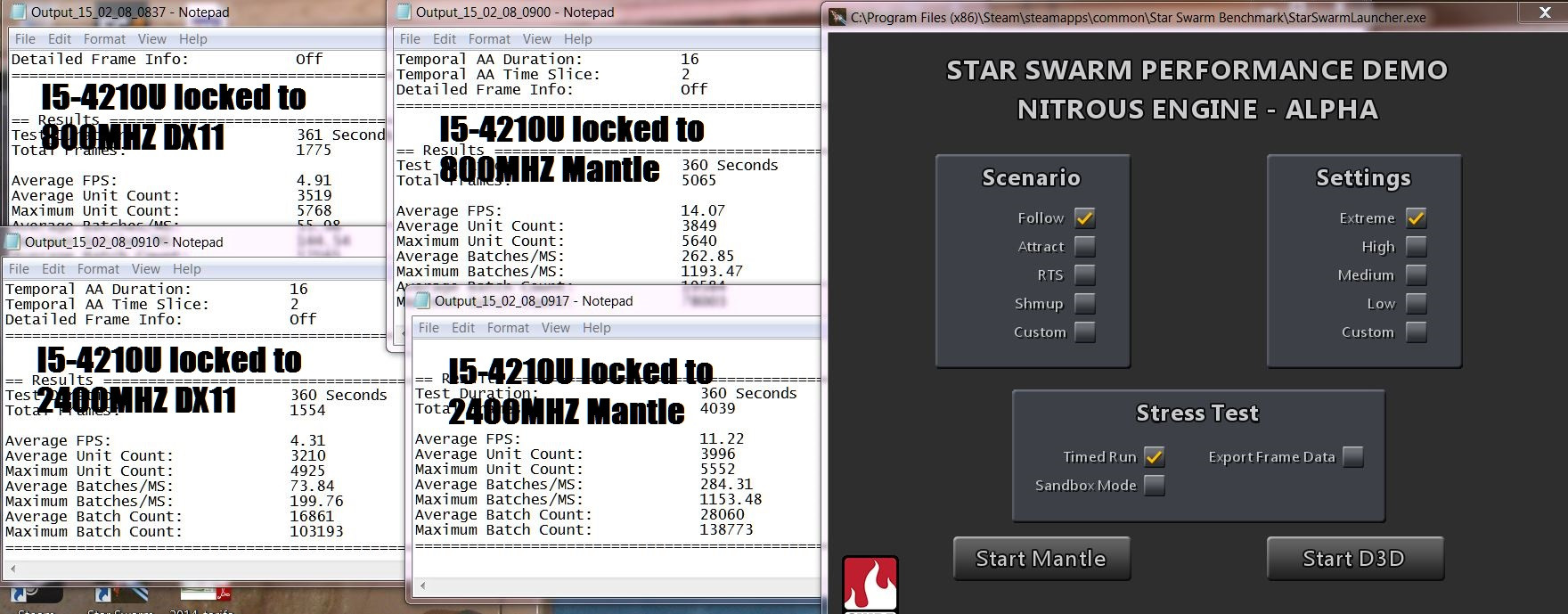Enable the Attract scenario checkbox
1568x614 pixels.
click(1084, 247)
